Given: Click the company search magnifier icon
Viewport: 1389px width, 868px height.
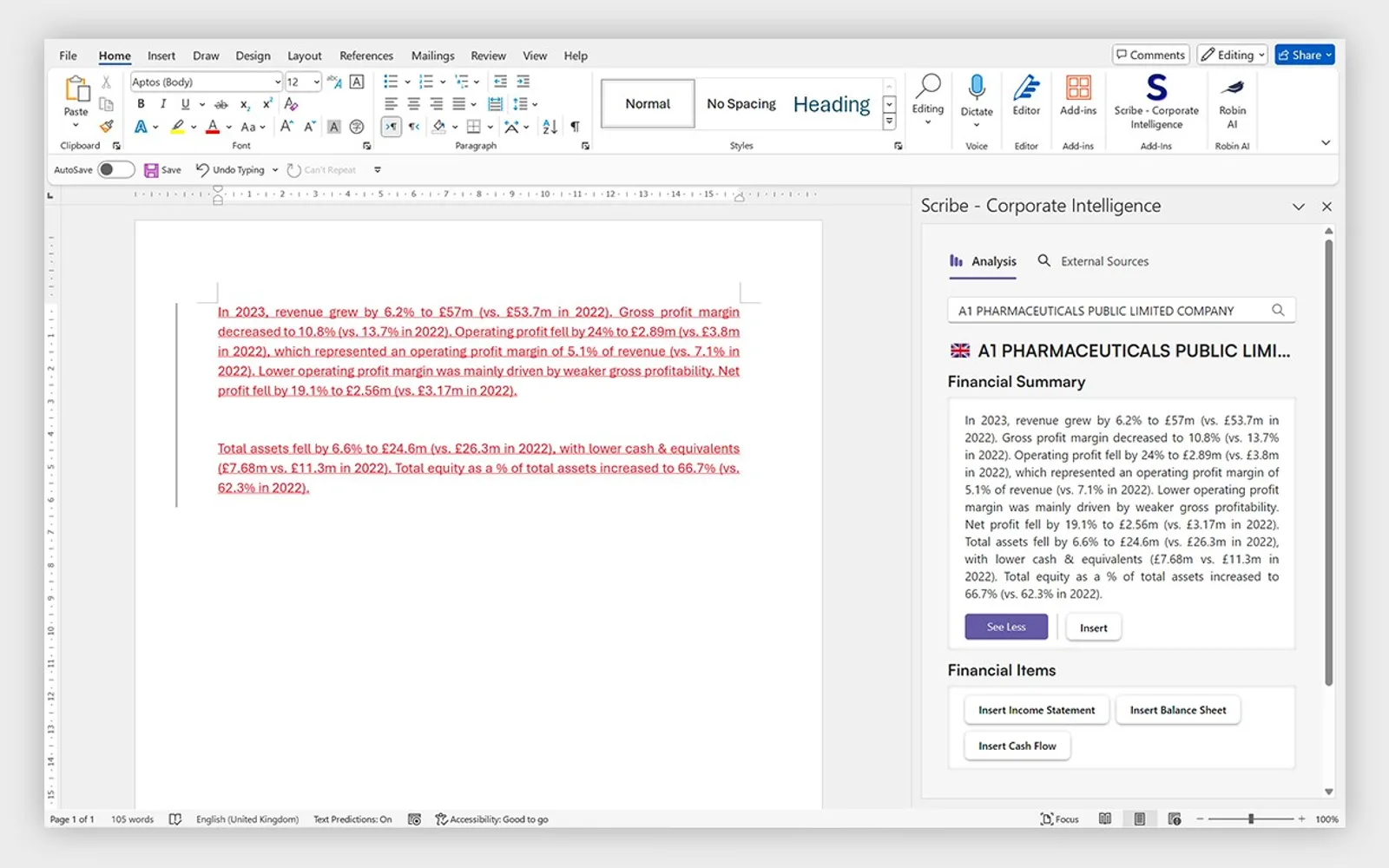Looking at the screenshot, I should [x=1278, y=310].
